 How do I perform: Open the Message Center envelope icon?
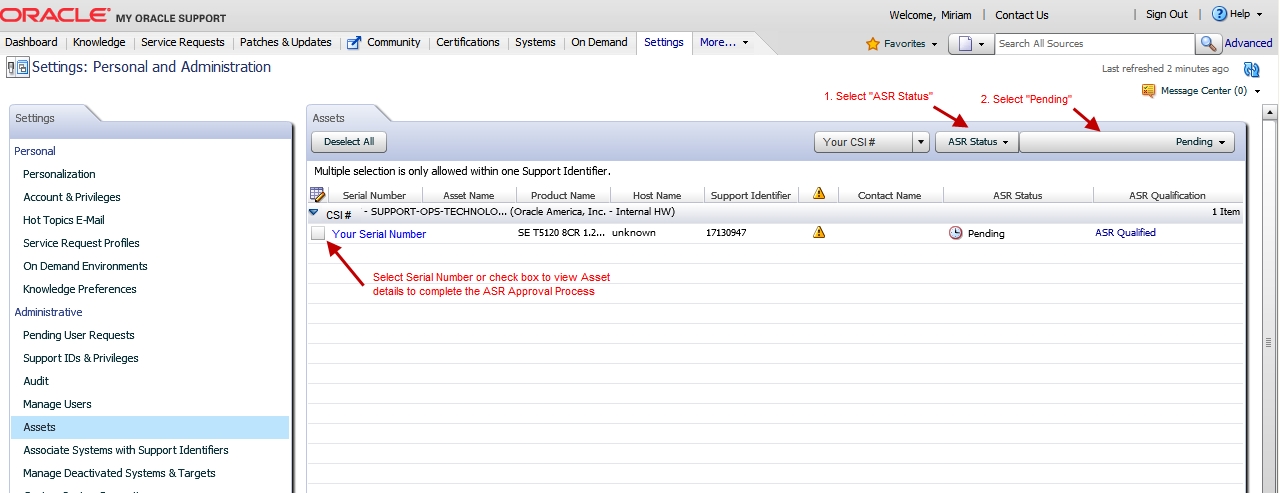pyautogui.click(x=1148, y=91)
